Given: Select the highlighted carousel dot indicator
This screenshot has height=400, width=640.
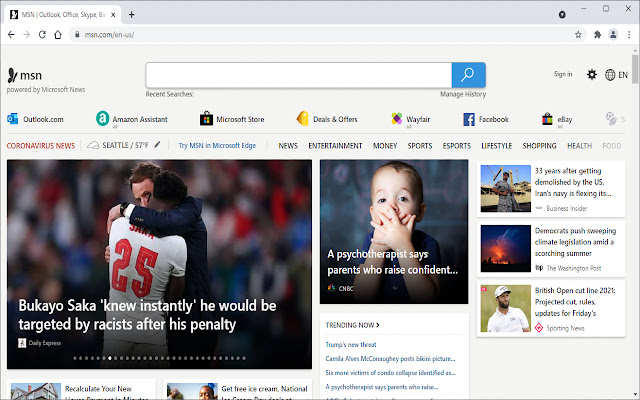Looking at the screenshot, I should pyautogui.click(x=110, y=358).
